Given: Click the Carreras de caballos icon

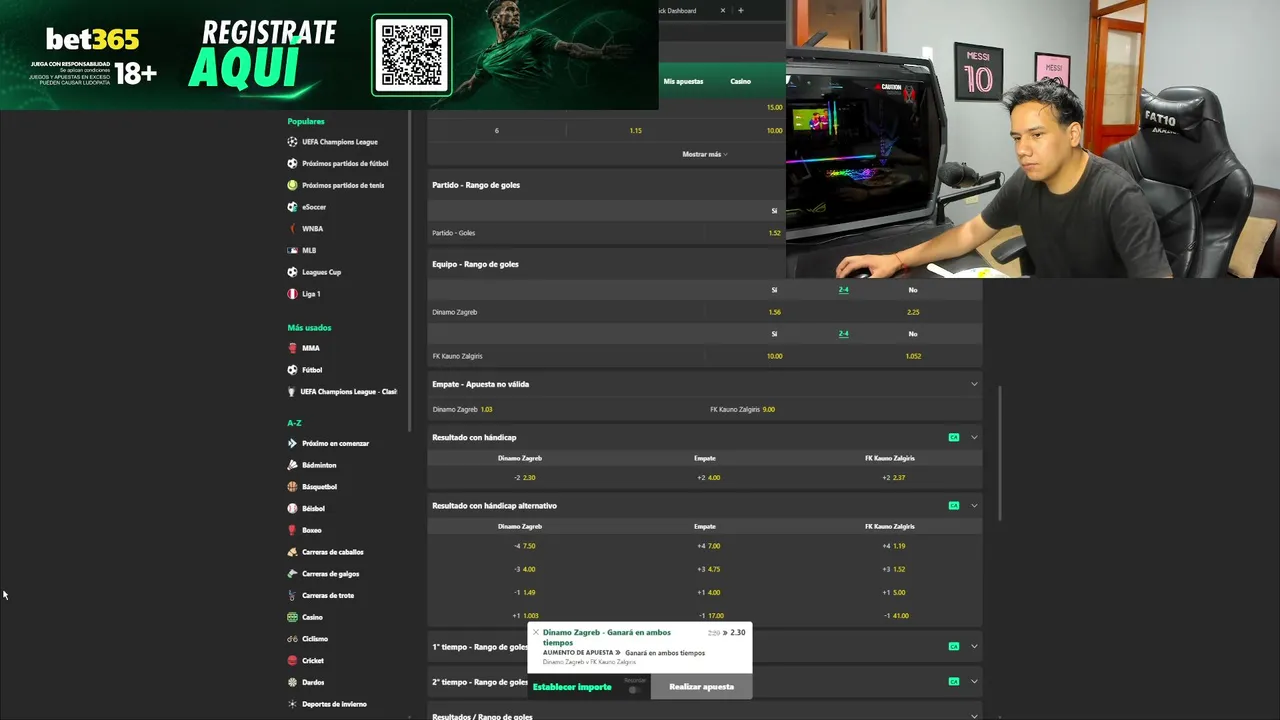Looking at the screenshot, I should (x=292, y=552).
